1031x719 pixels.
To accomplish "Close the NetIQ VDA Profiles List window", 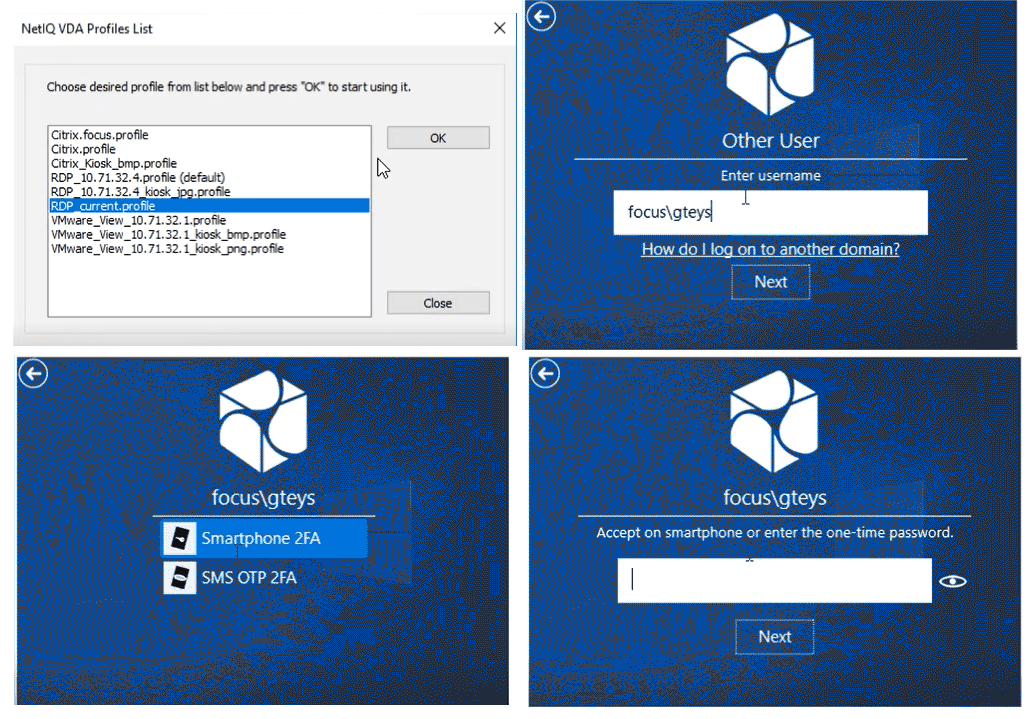I will click(x=500, y=28).
